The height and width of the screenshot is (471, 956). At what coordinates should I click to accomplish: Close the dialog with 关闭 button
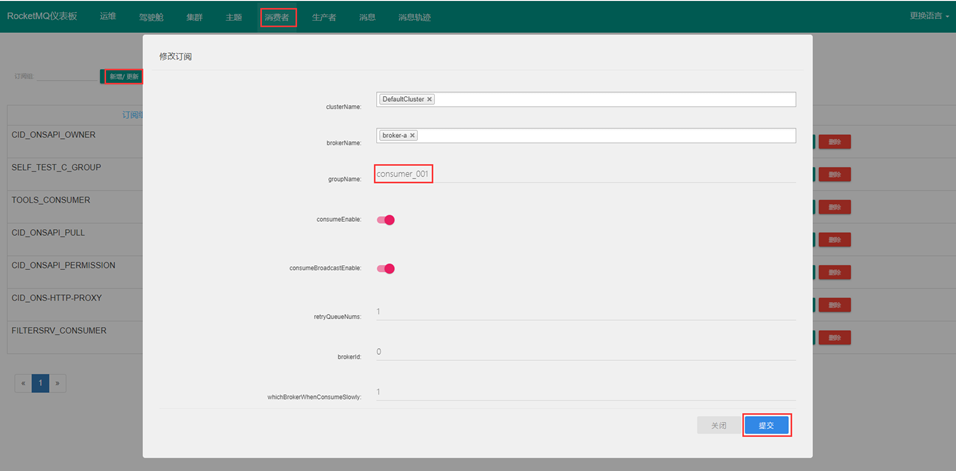click(x=719, y=425)
